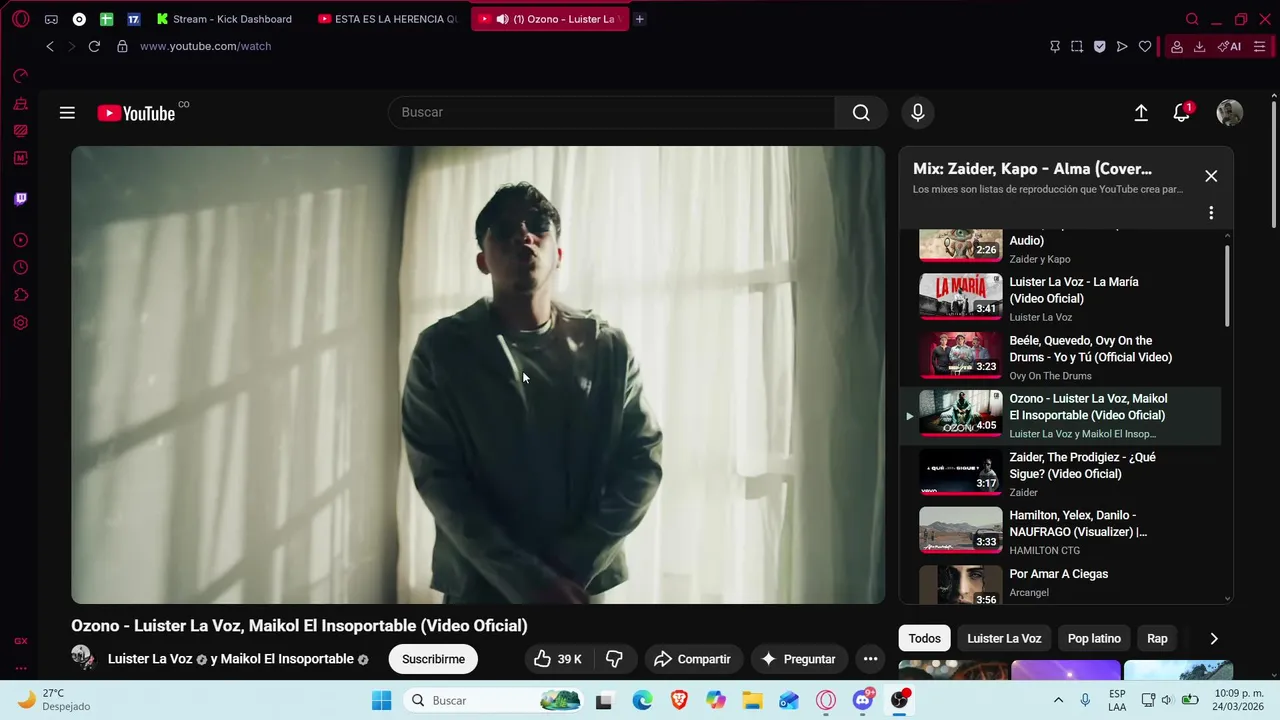Open Luister La Voz channel avatar
This screenshot has width=1280, height=720.
(x=83, y=658)
